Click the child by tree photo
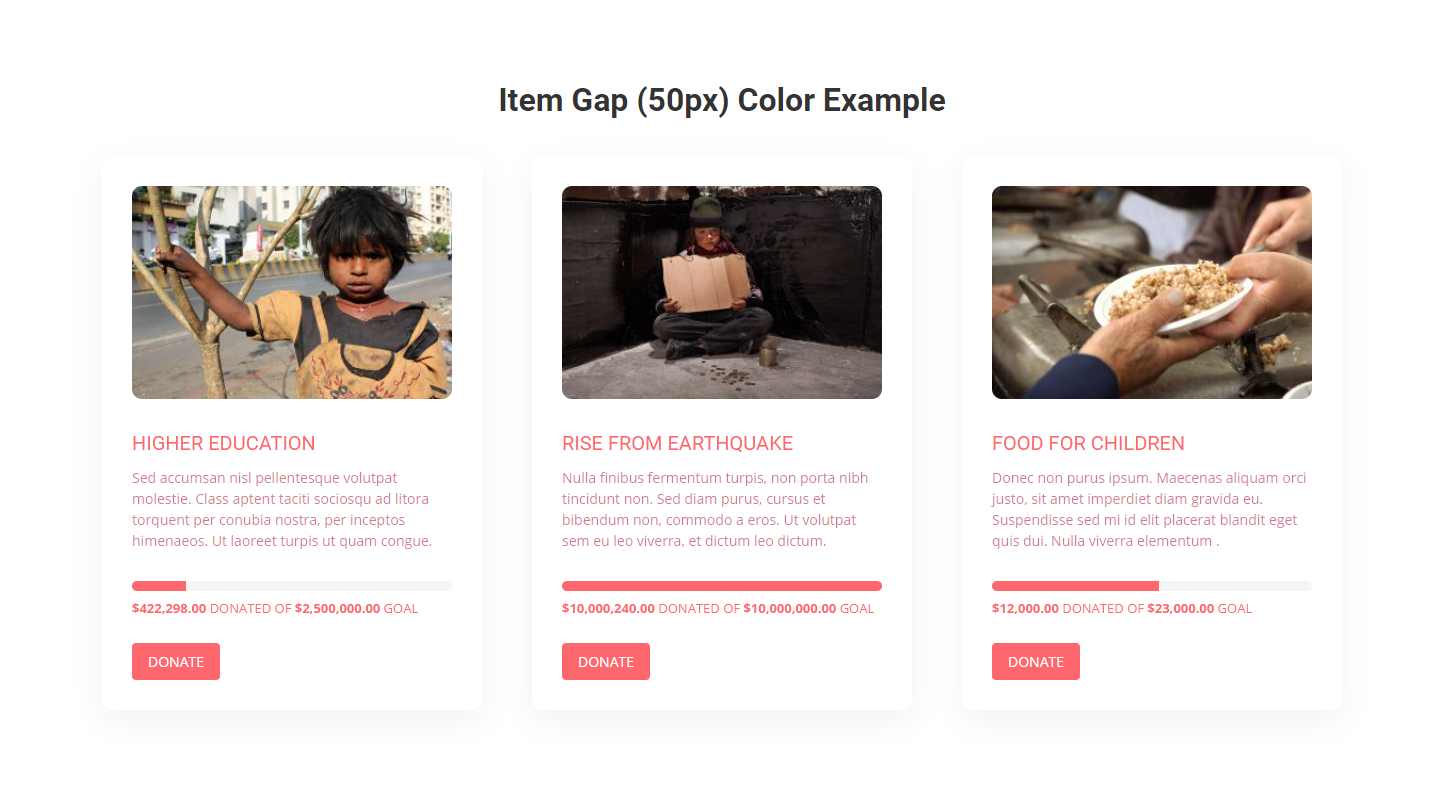Viewport: 1447px width, 800px height. [x=292, y=292]
